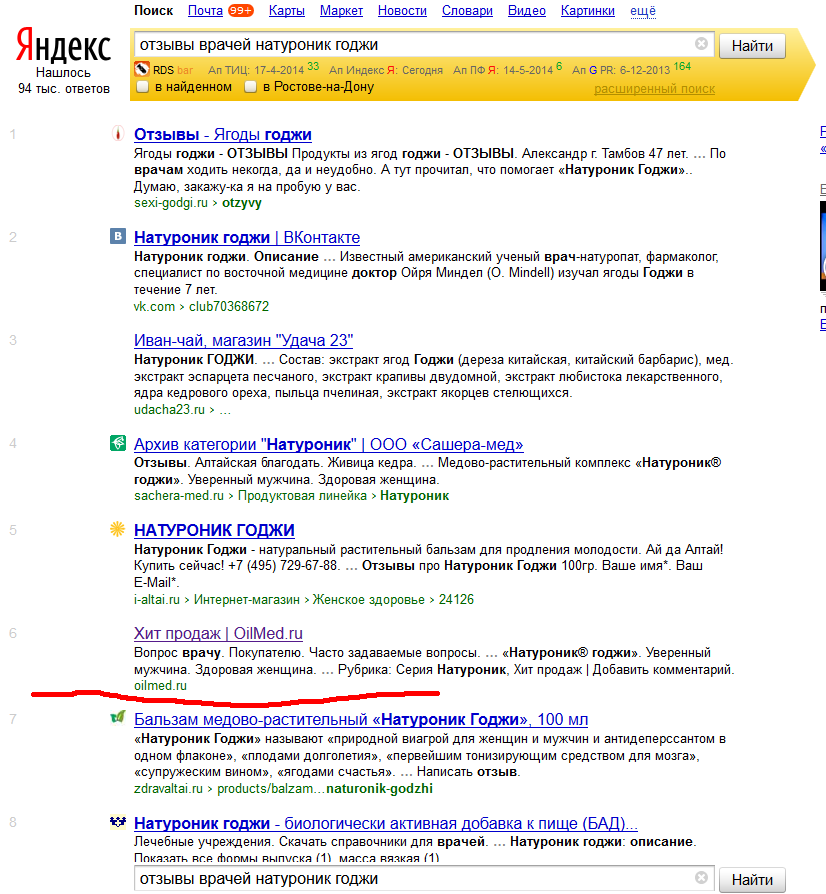The height and width of the screenshot is (894, 826).
Task: Open result 'Натуроник годжи - биологически активная добавка'
Action: (386, 823)
